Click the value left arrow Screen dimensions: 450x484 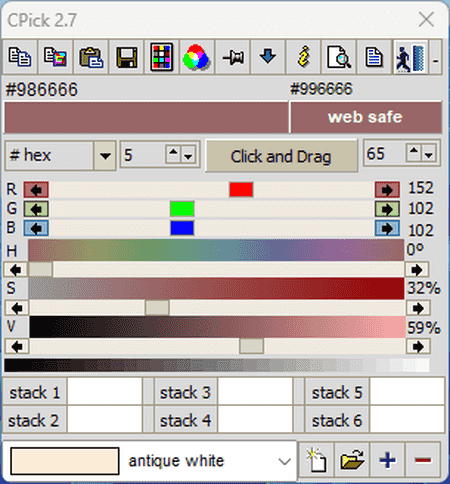click(x=17, y=347)
